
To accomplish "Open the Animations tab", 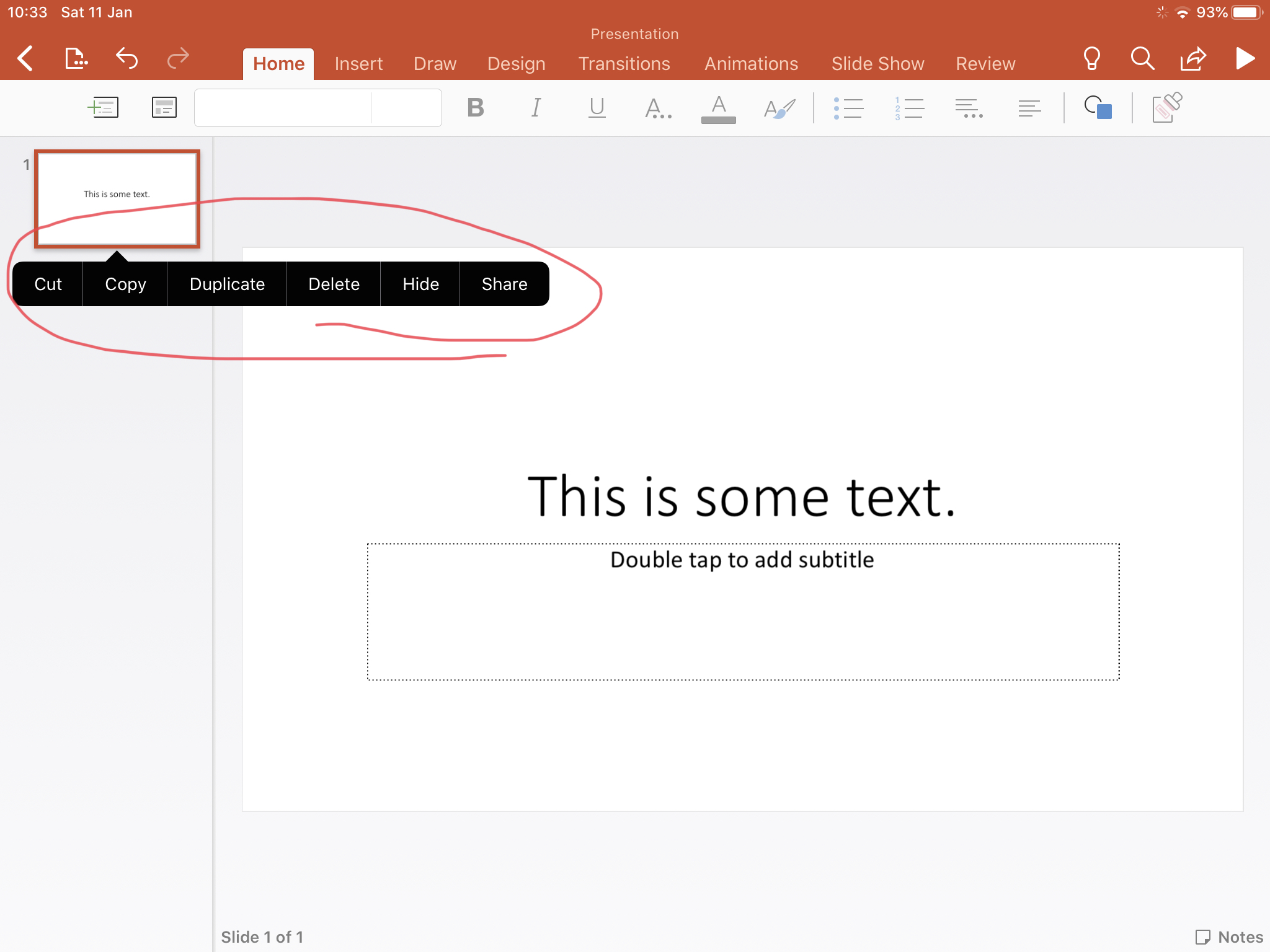I will point(751,64).
